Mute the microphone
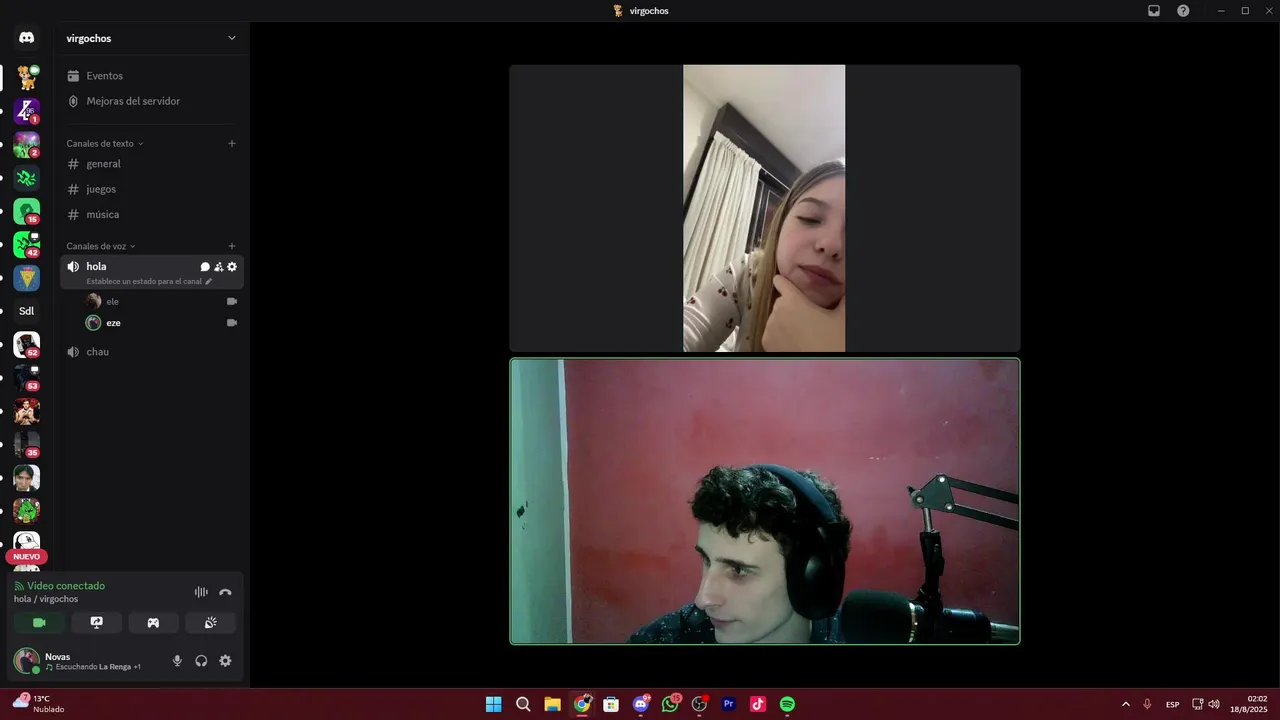The image size is (1280, 720). (x=178, y=661)
